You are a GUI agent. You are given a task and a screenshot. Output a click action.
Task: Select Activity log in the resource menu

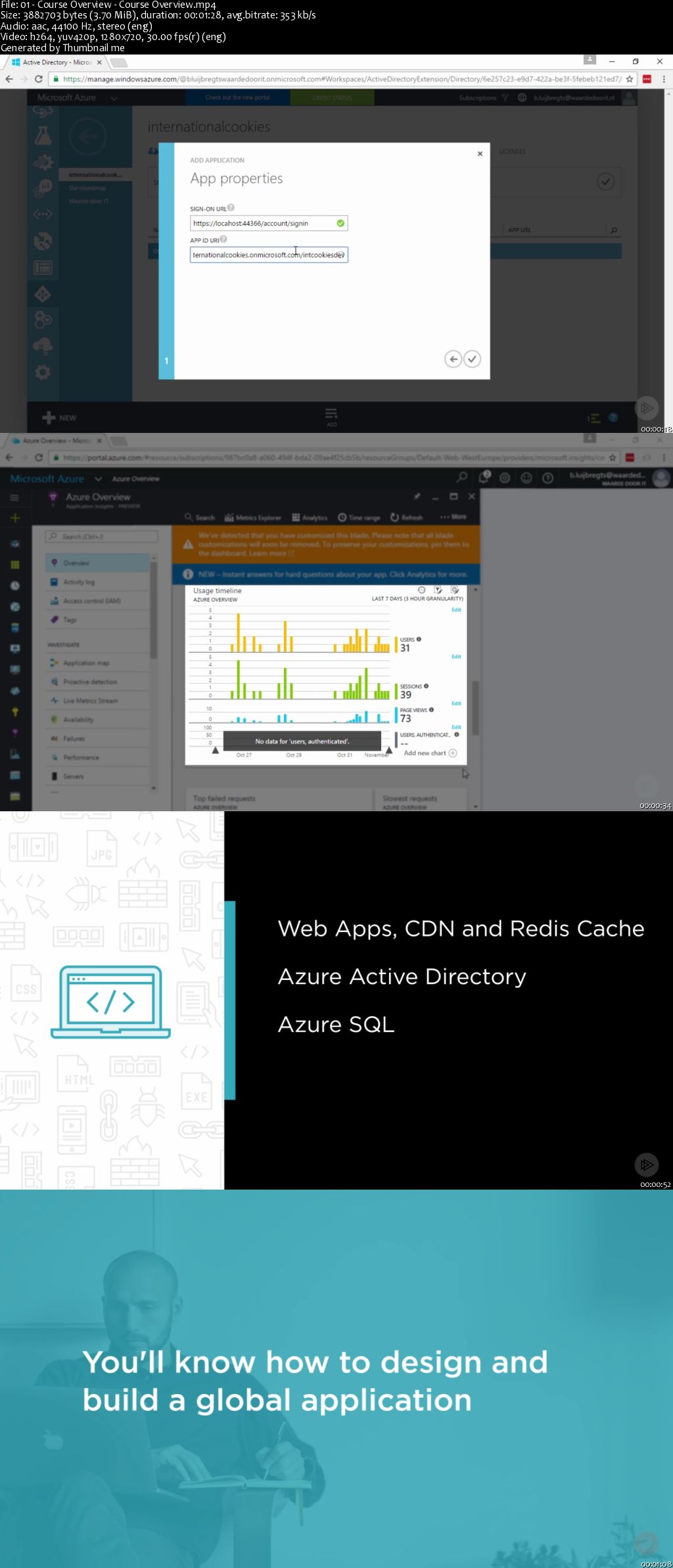(97, 582)
